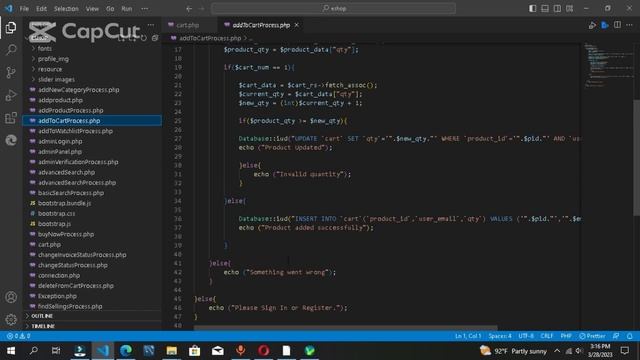Expand the resource folder
The image size is (640, 360).
(x=50, y=69)
